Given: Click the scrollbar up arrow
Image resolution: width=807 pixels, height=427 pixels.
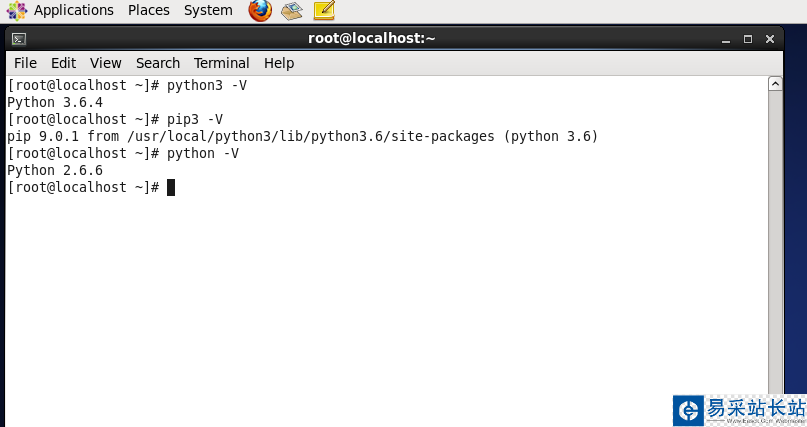Looking at the screenshot, I should pyautogui.click(x=774, y=85).
